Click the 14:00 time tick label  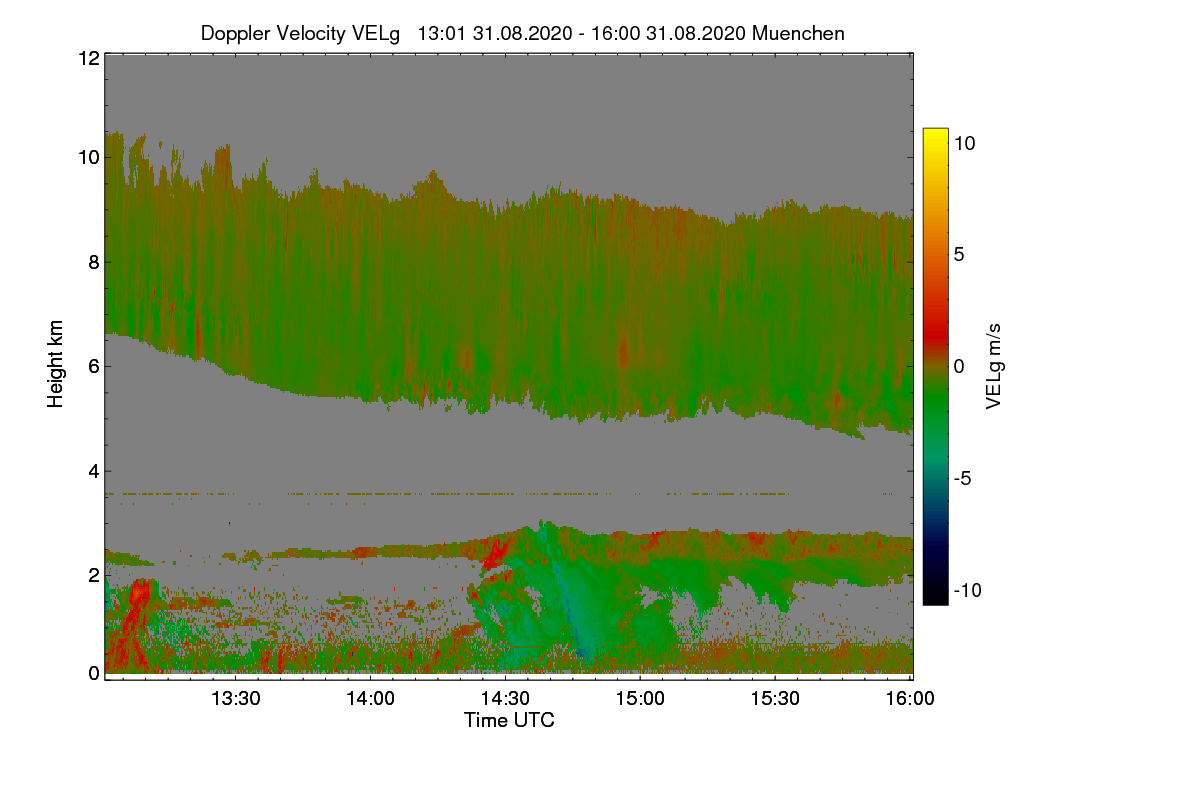click(371, 698)
